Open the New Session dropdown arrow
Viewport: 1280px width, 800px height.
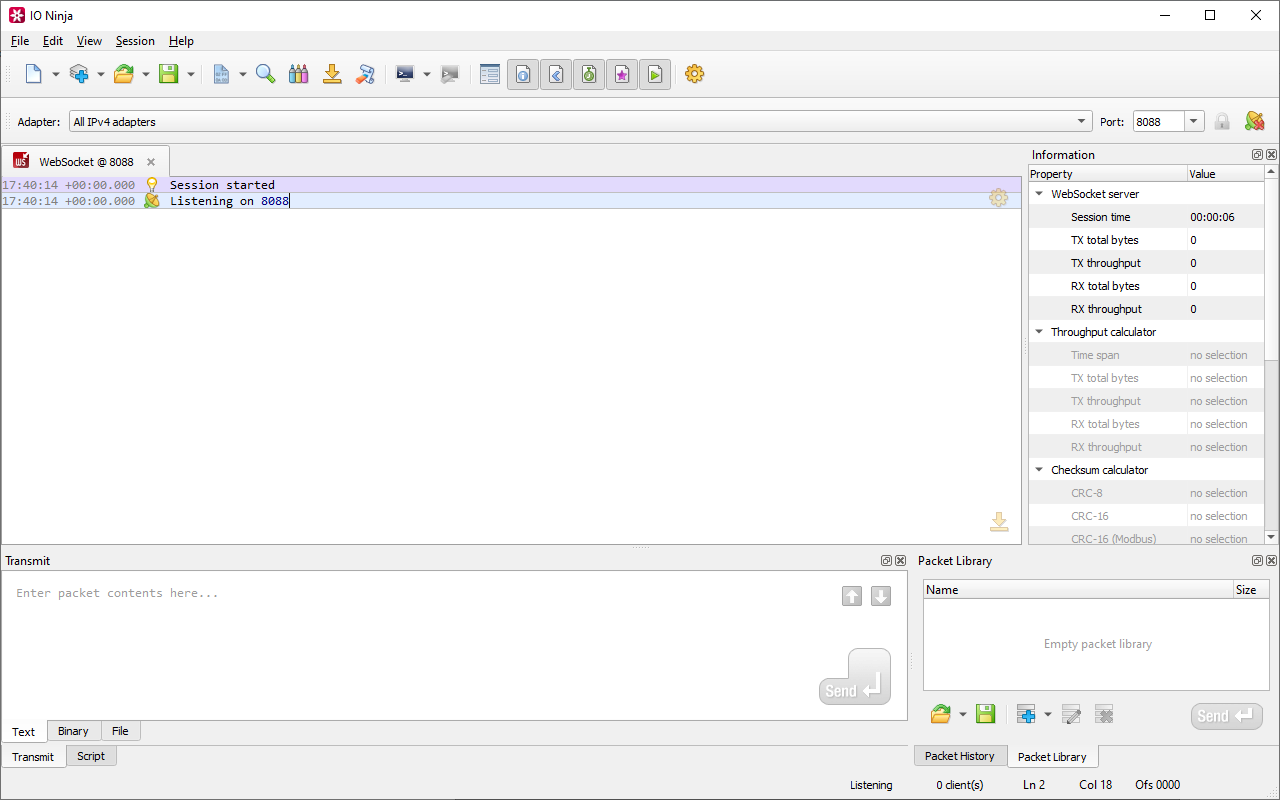(x=55, y=74)
